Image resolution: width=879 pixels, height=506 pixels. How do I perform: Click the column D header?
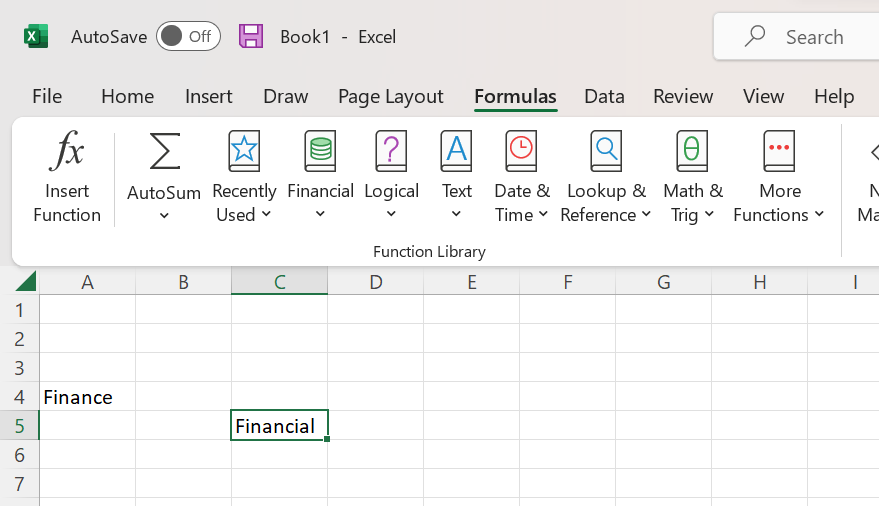[375, 282]
